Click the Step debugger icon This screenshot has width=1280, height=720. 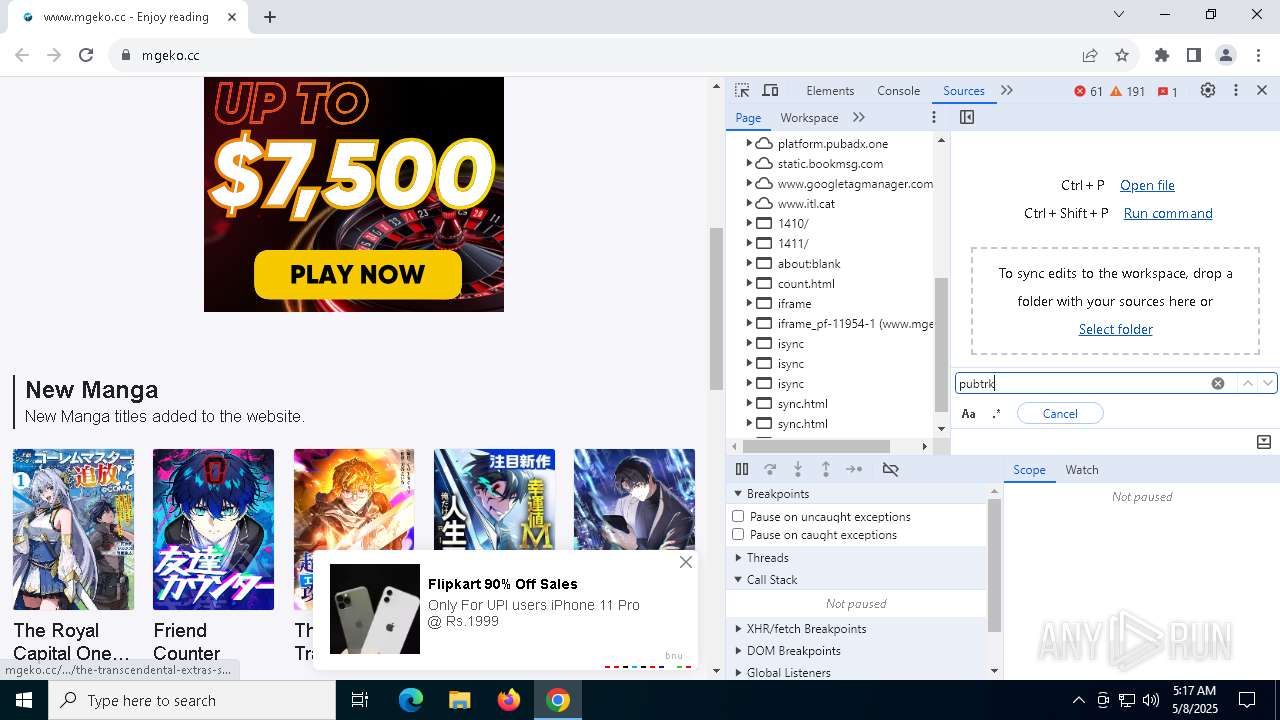click(x=854, y=469)
